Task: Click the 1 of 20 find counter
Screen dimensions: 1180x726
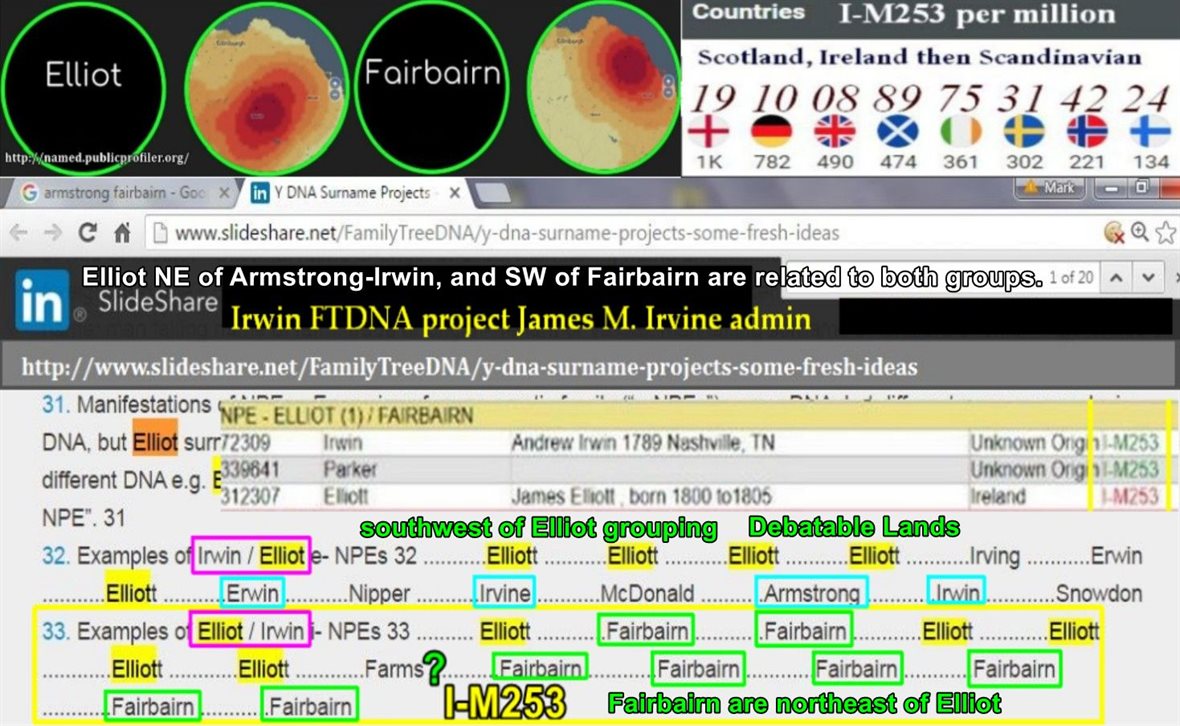Action: (1071, 278)
